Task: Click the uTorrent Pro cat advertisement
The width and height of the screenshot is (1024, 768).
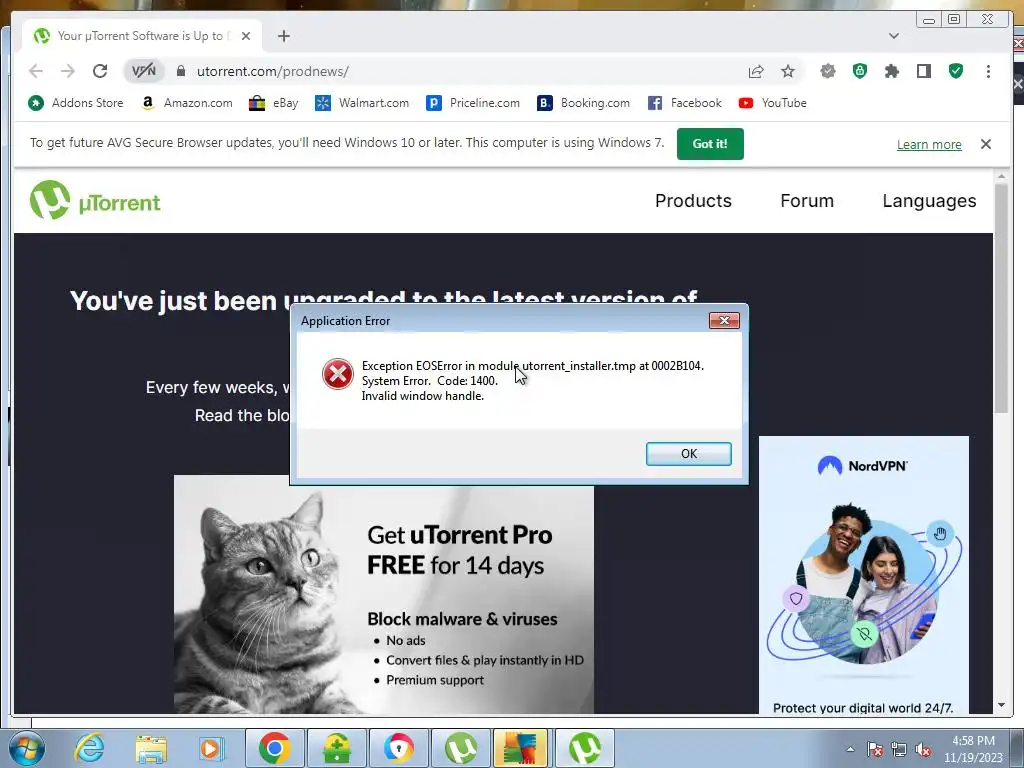Action: click(384, 594)
